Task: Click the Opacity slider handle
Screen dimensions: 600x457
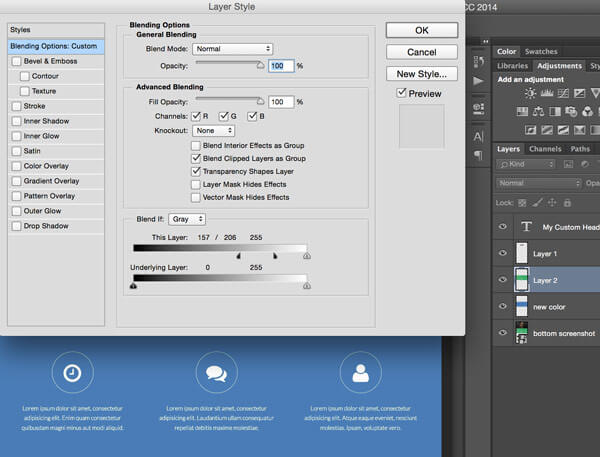Action: 260,65
